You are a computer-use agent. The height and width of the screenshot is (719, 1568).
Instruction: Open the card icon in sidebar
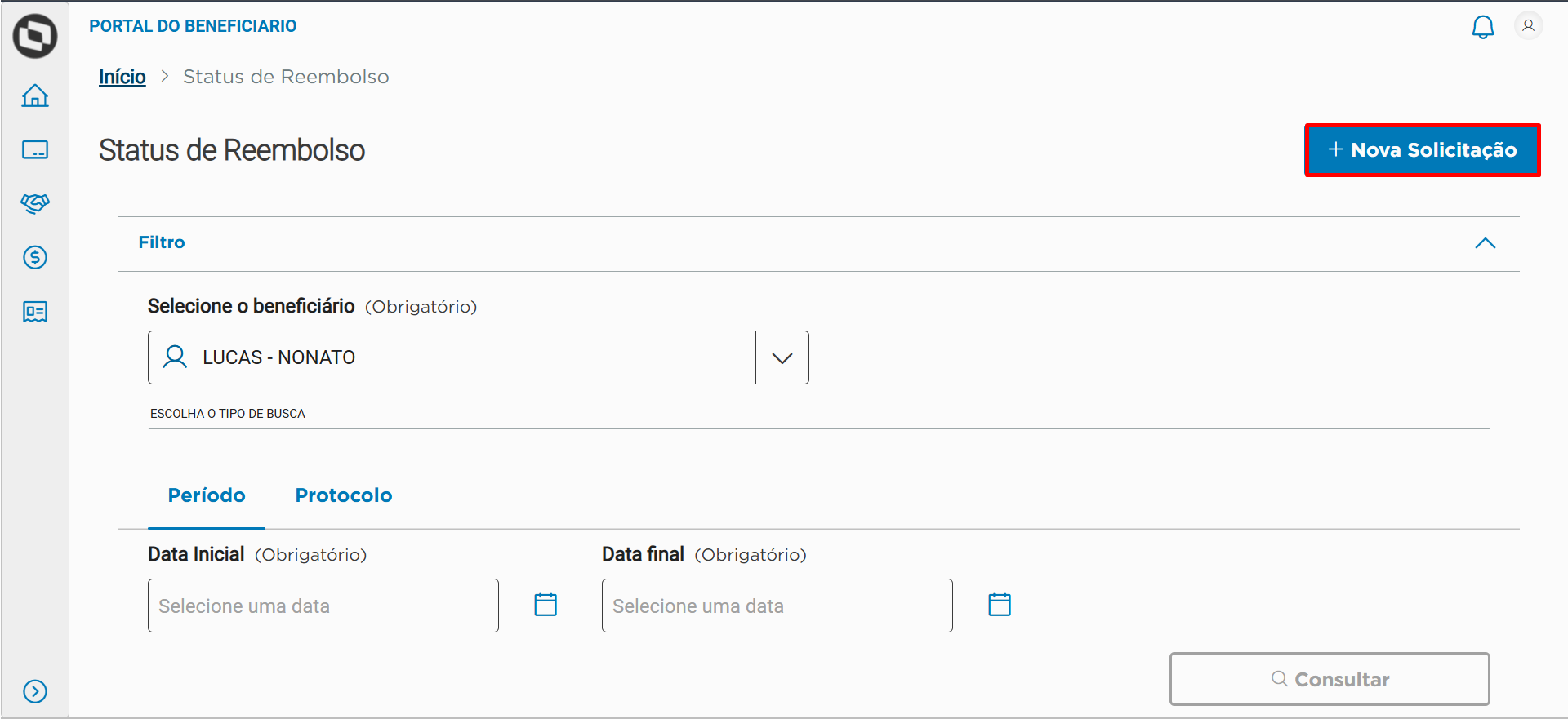35,149
